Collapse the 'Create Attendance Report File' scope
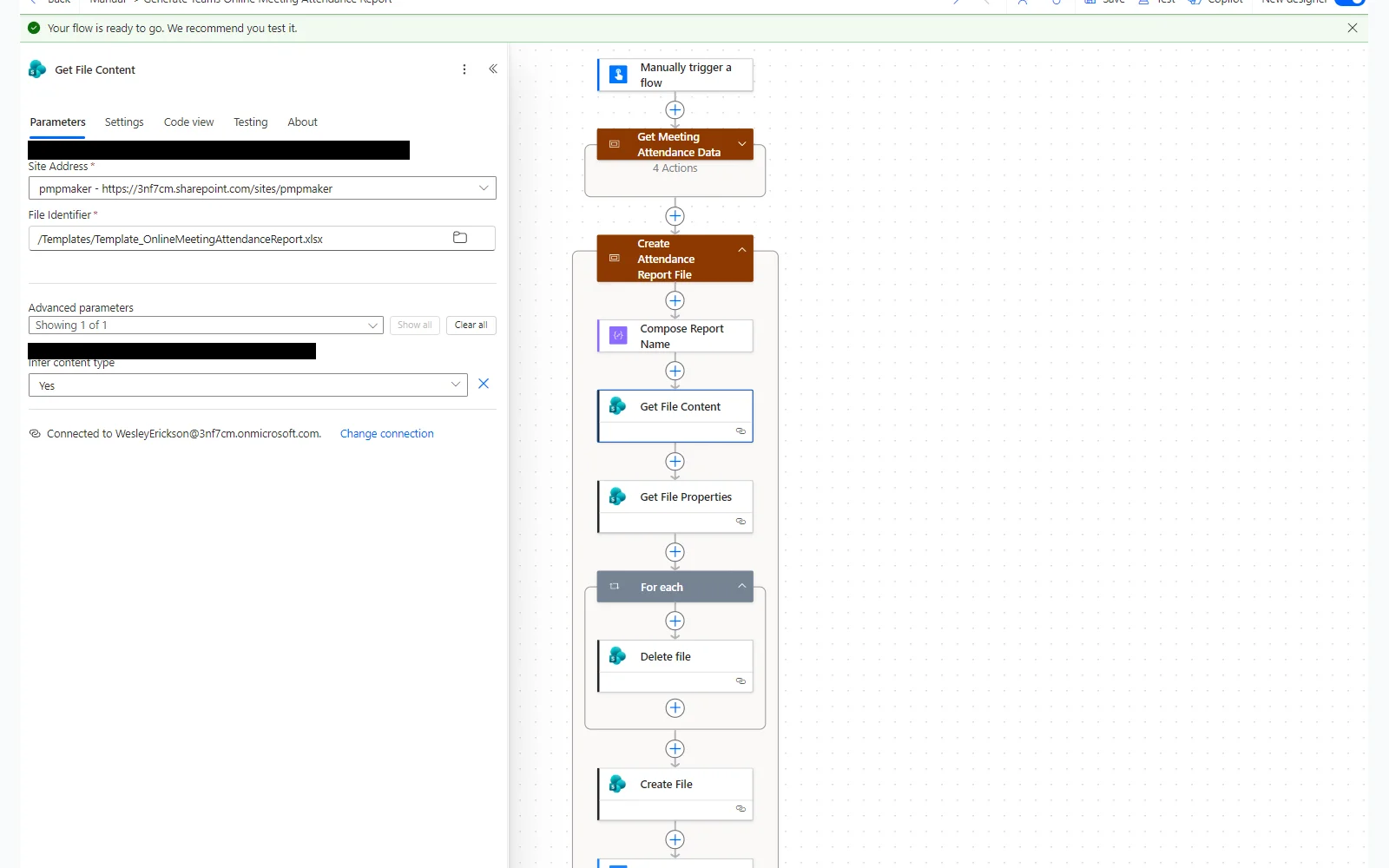 (742, 250)
